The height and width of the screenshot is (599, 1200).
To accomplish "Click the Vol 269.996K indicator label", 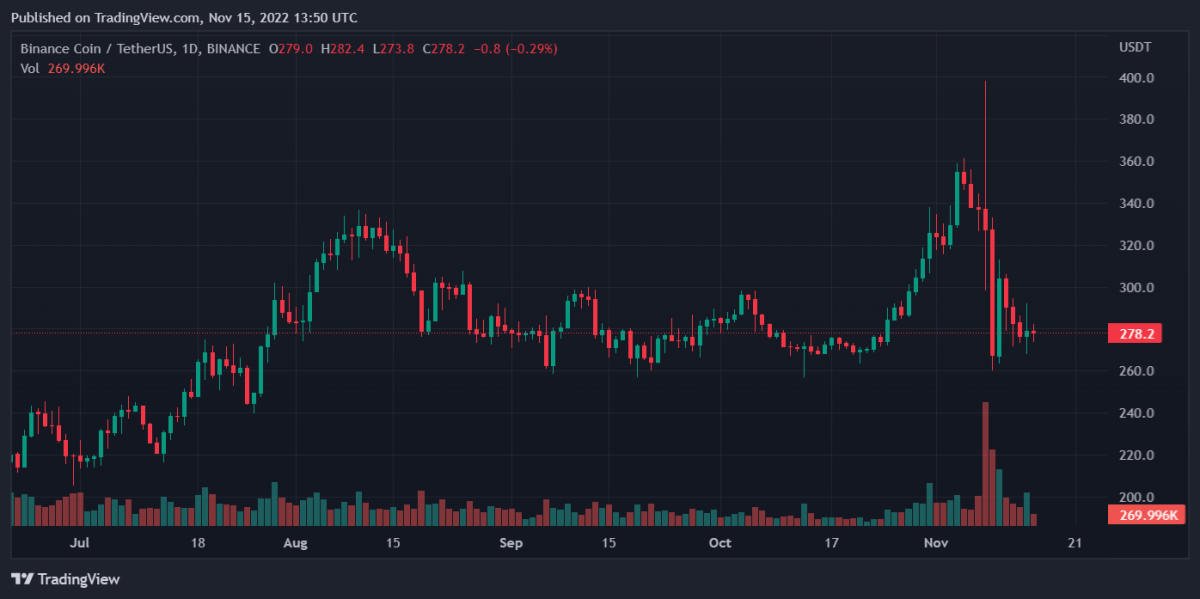I will tap(64, 67).
